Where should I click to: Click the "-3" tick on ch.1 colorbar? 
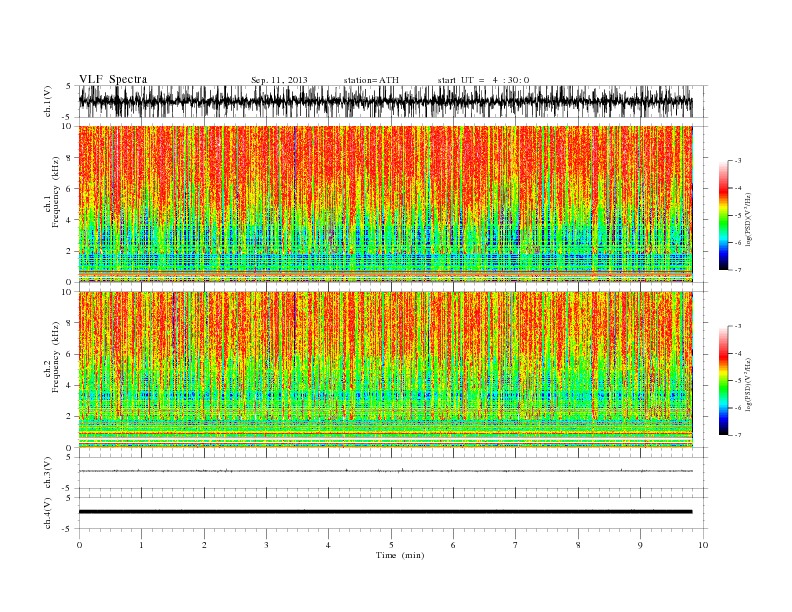point(737,161)
